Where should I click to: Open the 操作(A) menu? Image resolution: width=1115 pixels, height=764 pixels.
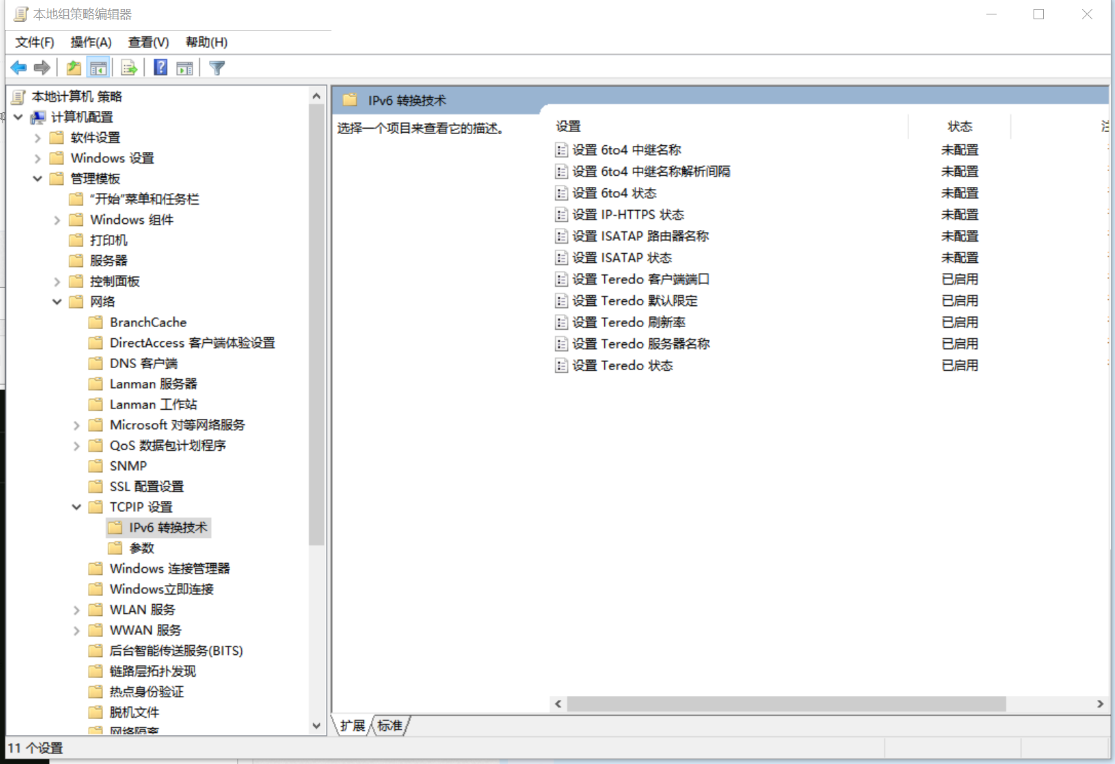coord(91,42)
